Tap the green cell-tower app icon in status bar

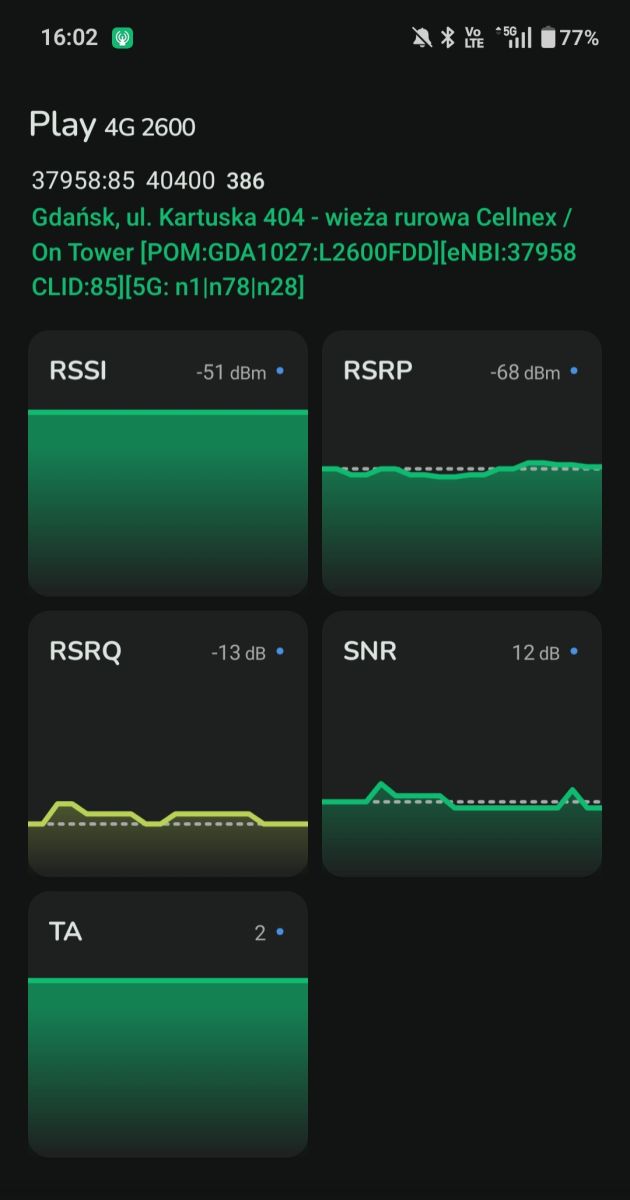tap(122, 38)
